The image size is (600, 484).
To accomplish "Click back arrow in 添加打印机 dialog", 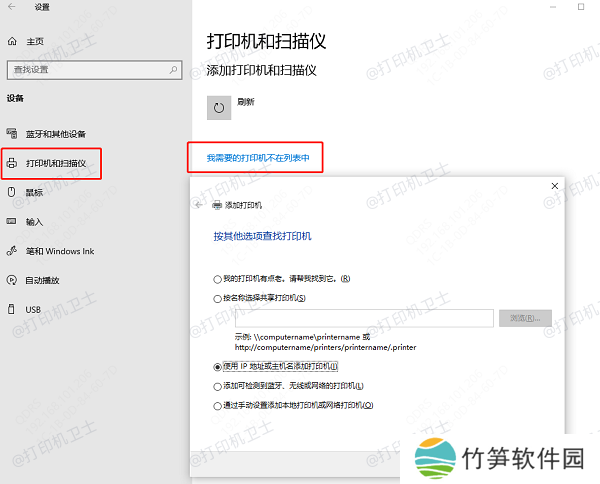I will pos(198,205).
